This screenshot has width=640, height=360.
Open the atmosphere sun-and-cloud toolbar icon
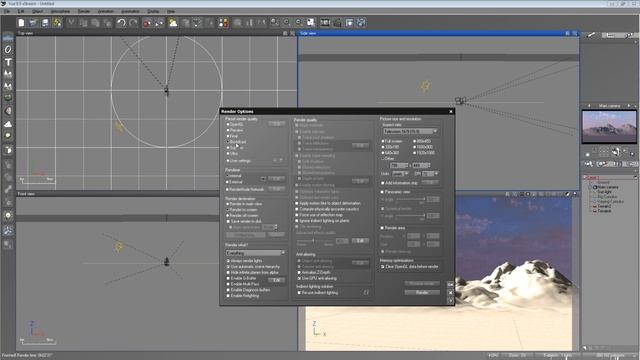click(x=173, y=22)
